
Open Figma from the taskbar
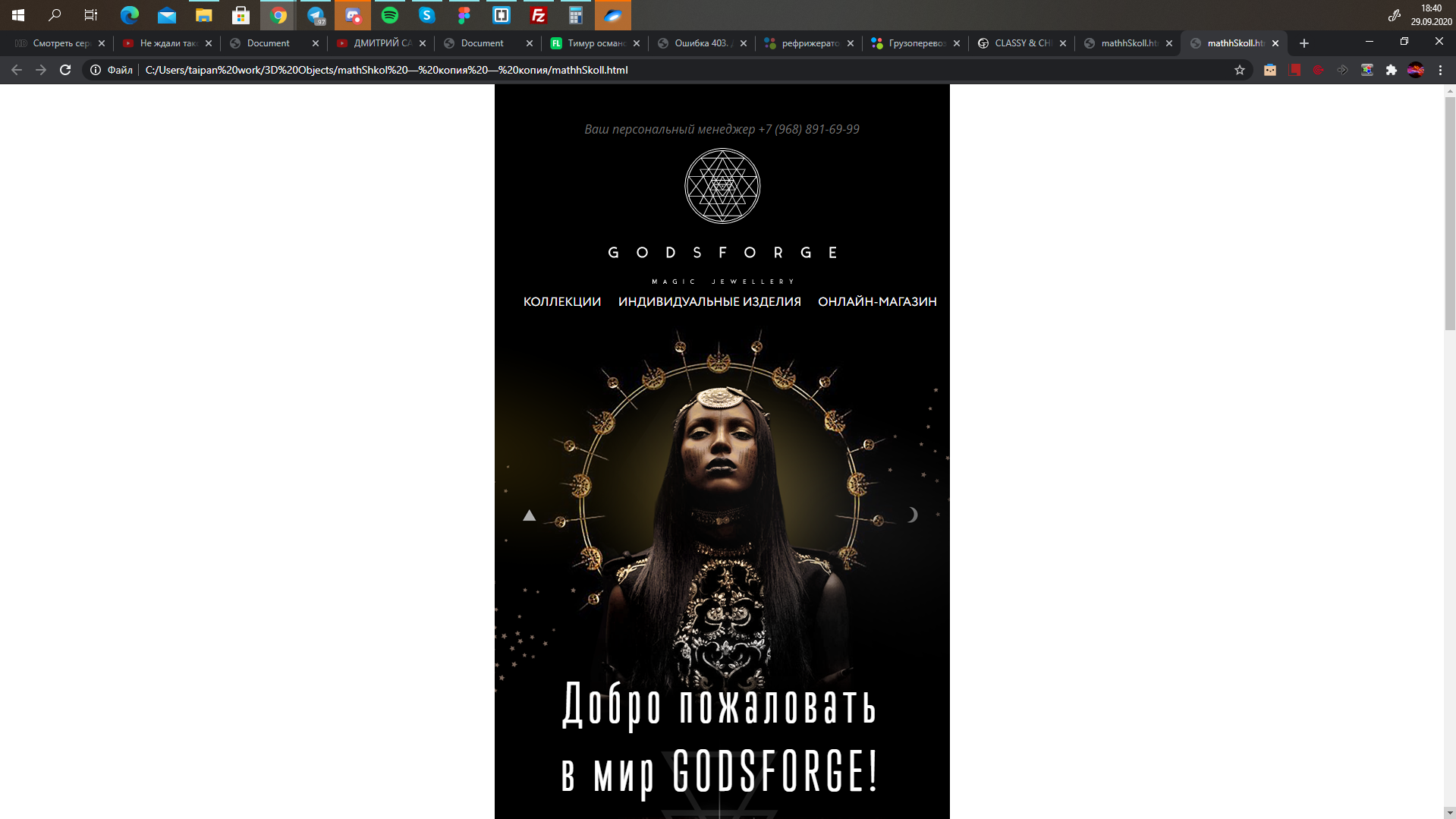point(464,14)
